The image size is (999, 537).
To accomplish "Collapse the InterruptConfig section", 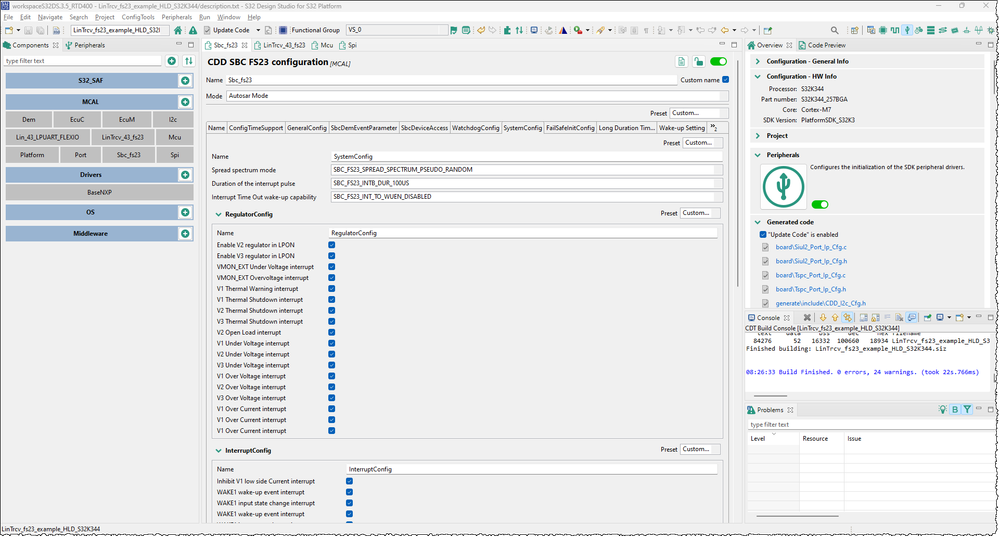I will (219, 450).
